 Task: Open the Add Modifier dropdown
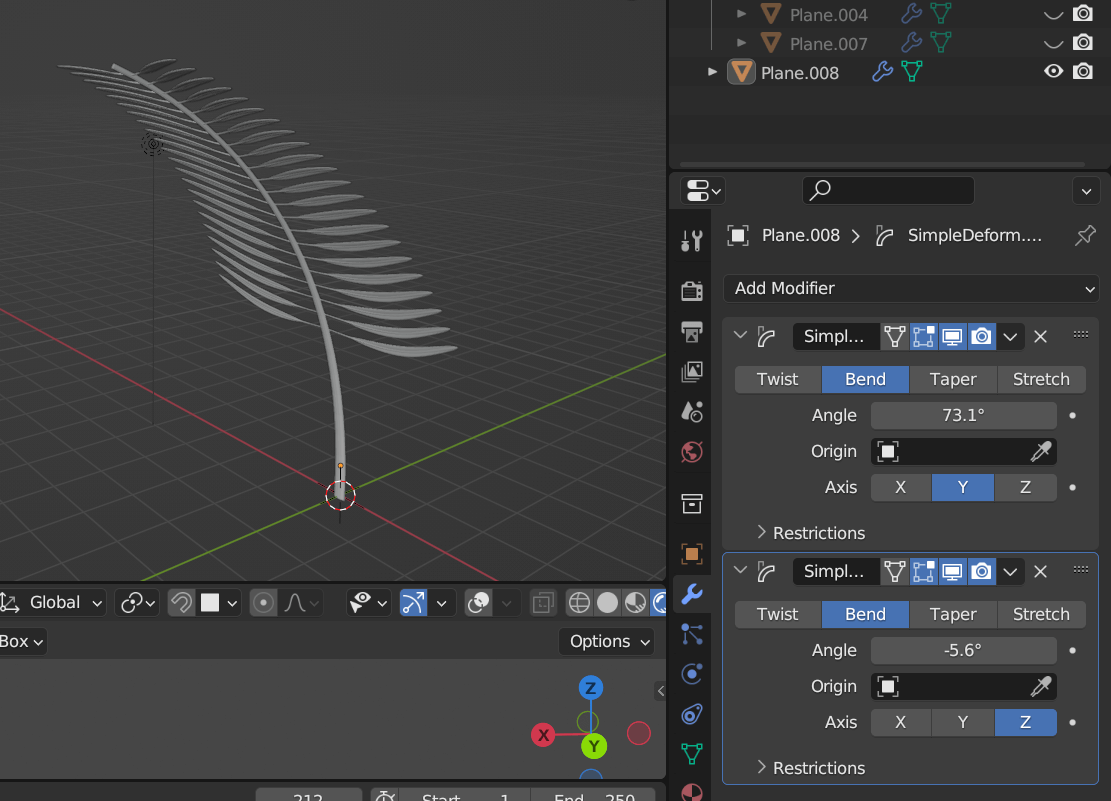tap(910, 289)
